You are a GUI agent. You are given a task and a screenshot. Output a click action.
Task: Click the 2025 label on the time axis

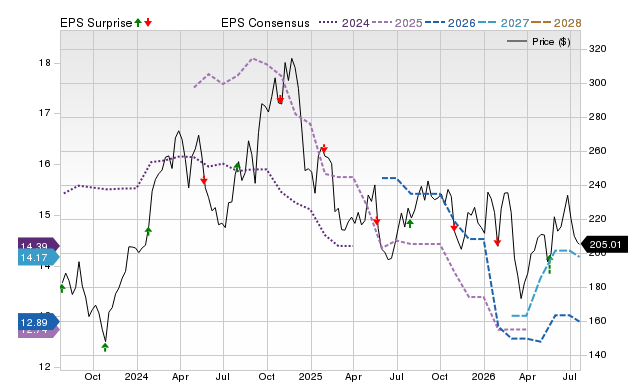pos(310,376)
